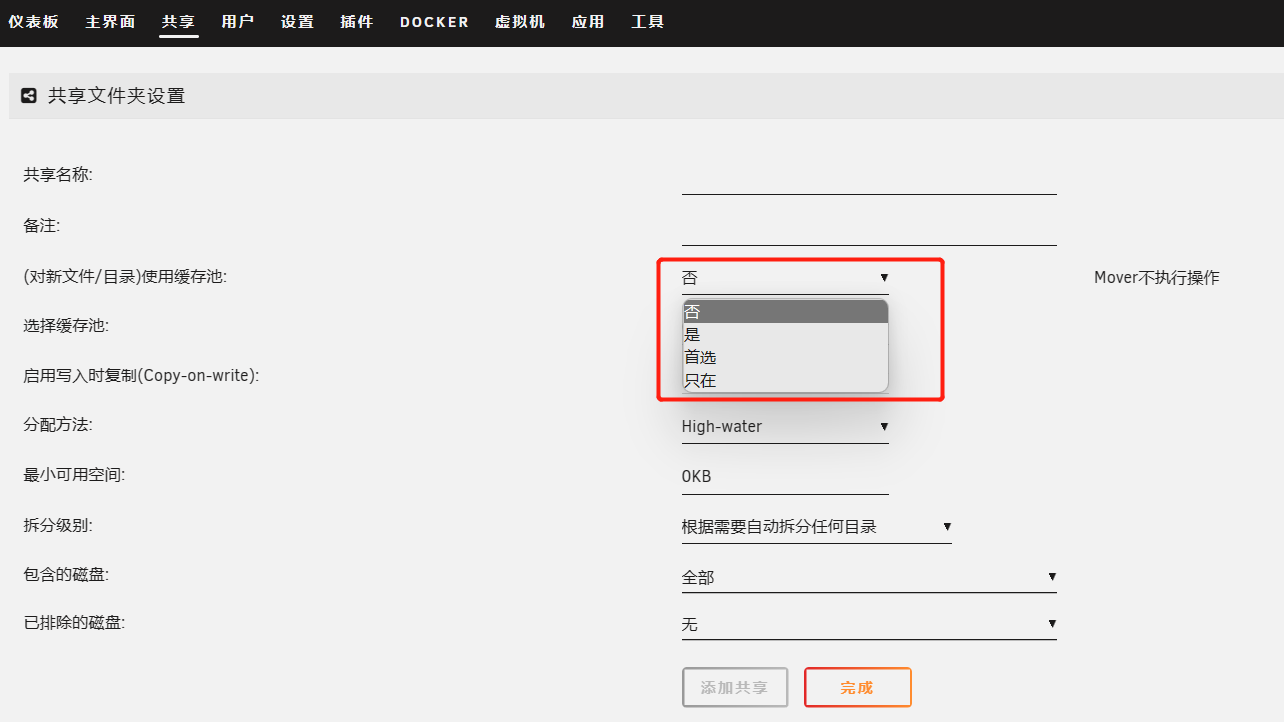Image resolution: width=1284 pixels, height=722 pixels.
Task: Open the 工具 tools tab
Action: tap(647, 22)
